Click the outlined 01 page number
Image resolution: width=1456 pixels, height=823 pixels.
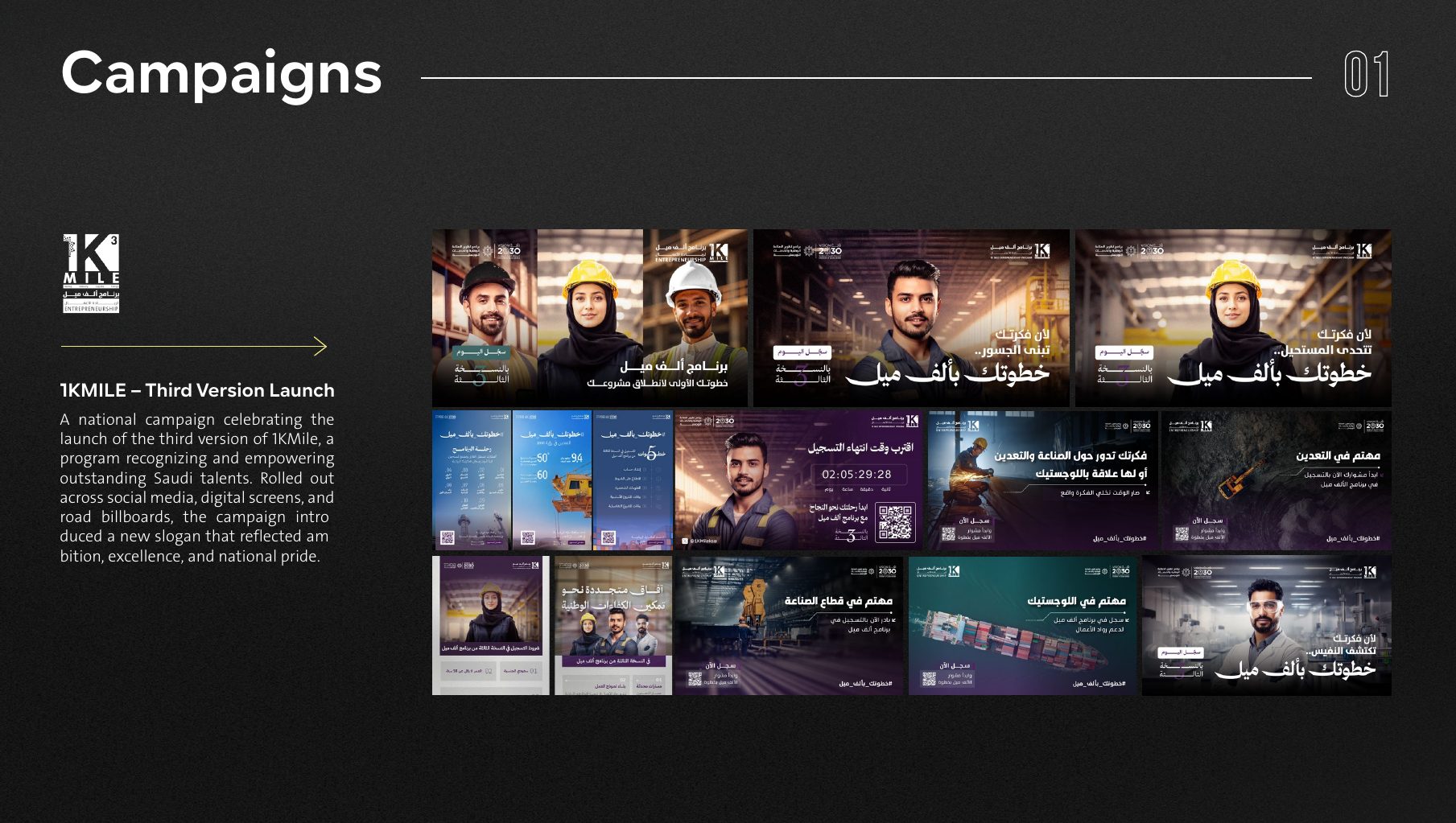click(1367, 75)
